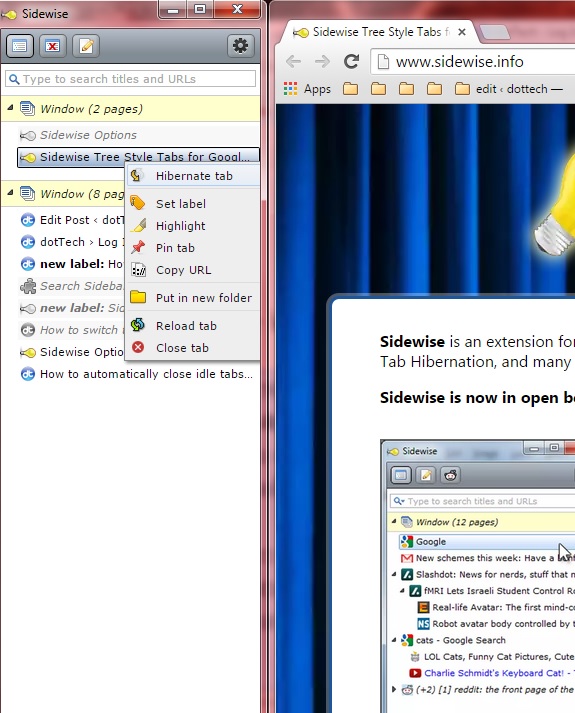Viewport: 575px width, 713px height.
Task: Click the window icon of Window (8 pages)
Action: point(28,194)
